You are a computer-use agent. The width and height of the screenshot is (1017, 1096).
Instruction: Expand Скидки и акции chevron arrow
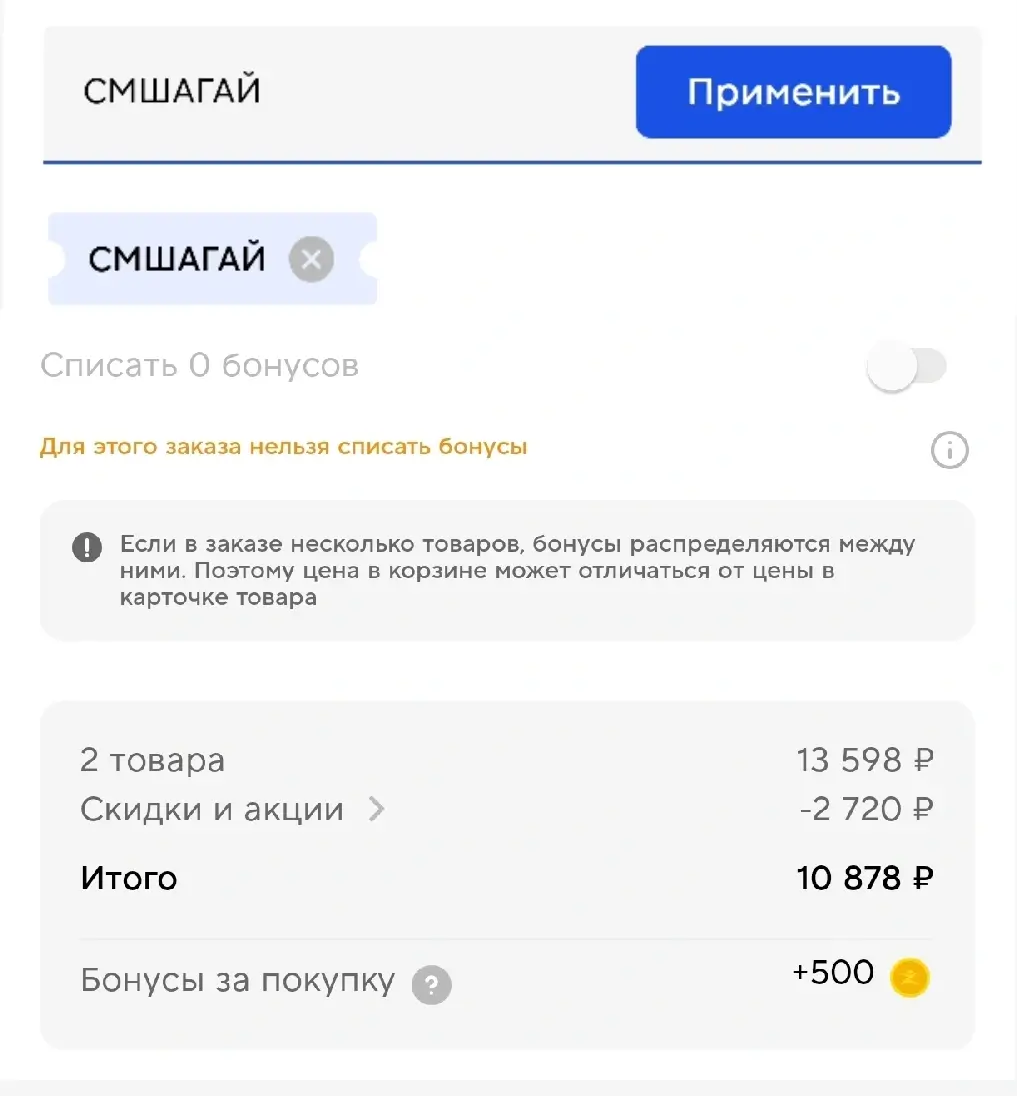[x=376, y=809]
